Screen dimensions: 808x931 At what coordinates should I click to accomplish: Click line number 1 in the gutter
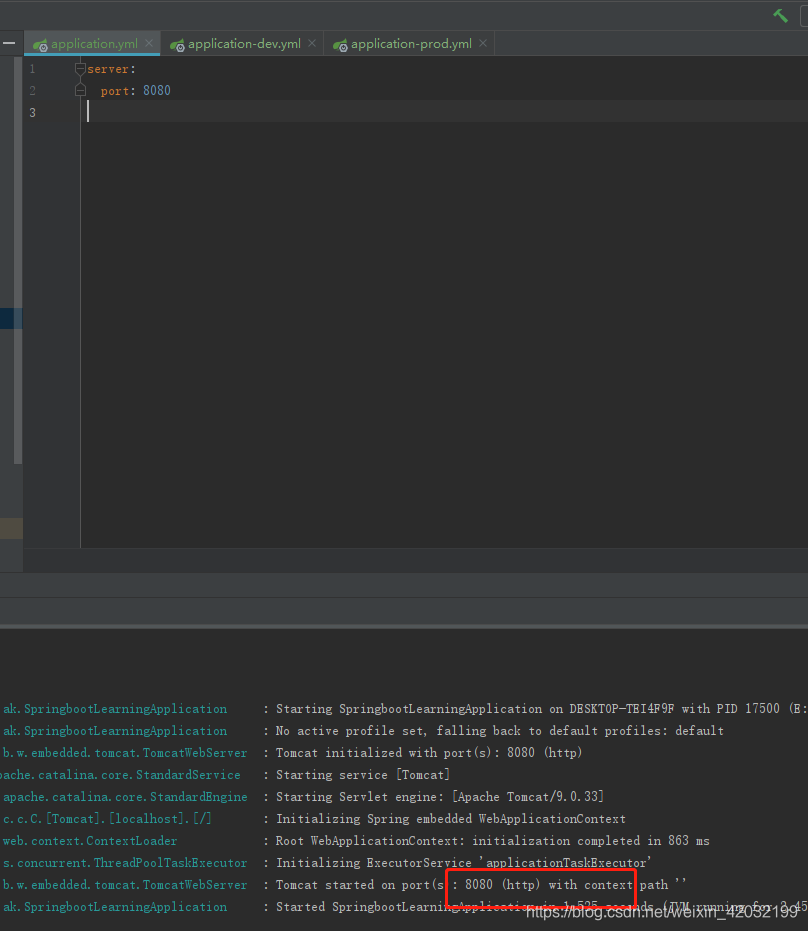(x=32, y=69)
